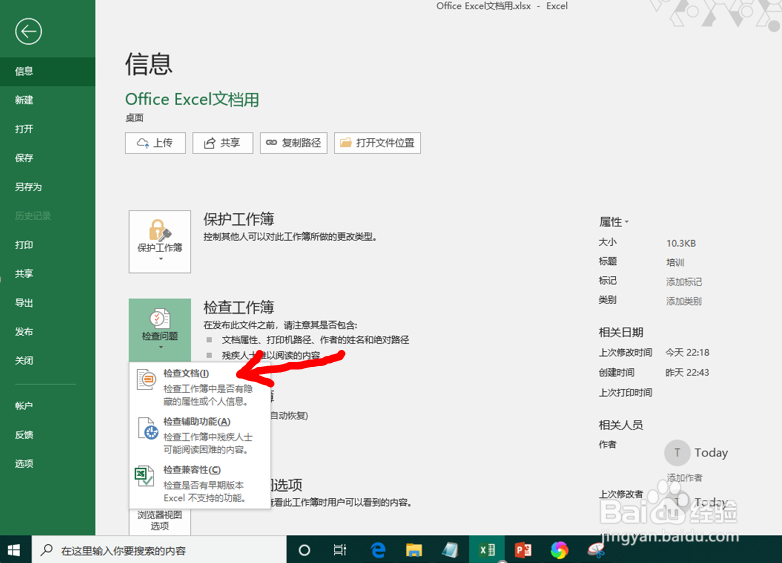The image size is (782, 563).
Task: Click the 上传 upload button
Action: point(155,143)
